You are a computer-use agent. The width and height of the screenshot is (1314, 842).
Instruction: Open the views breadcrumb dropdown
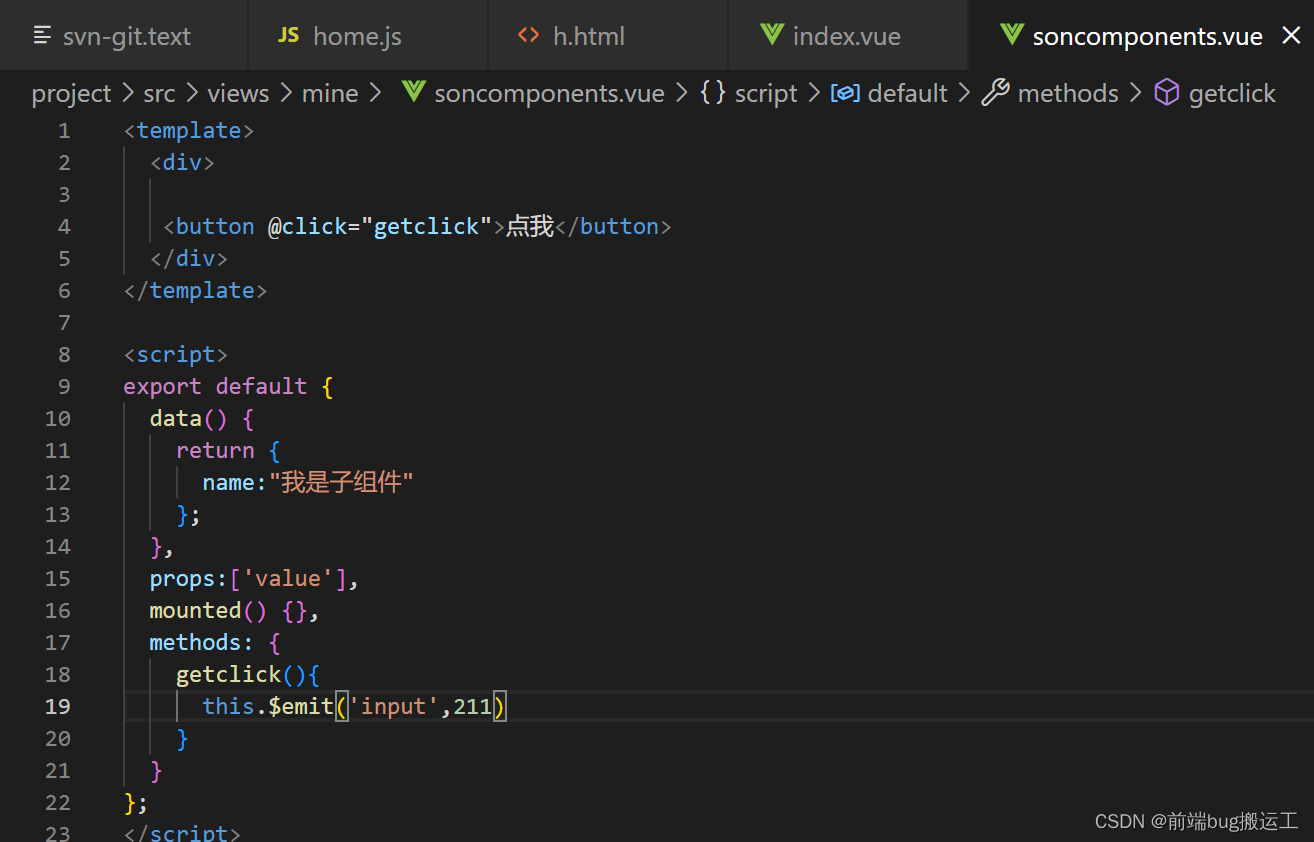[x=238, y=92]
